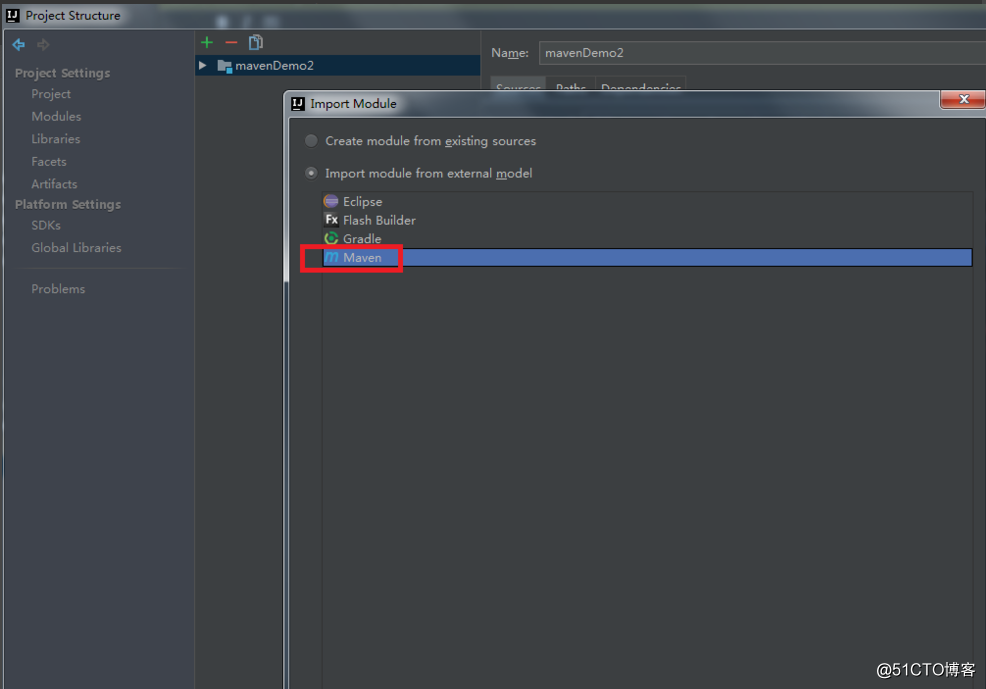Image resolution: width=986 pixels, height=689 pixels.
Task: Click the red minus remove module icon
Action: point(231,43)
